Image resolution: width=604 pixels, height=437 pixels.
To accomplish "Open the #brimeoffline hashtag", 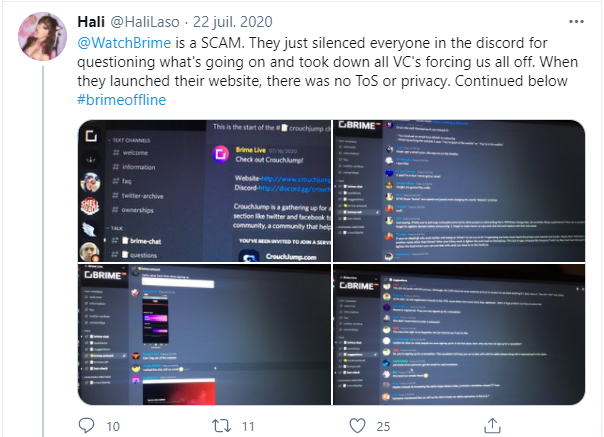I will 125,101.
